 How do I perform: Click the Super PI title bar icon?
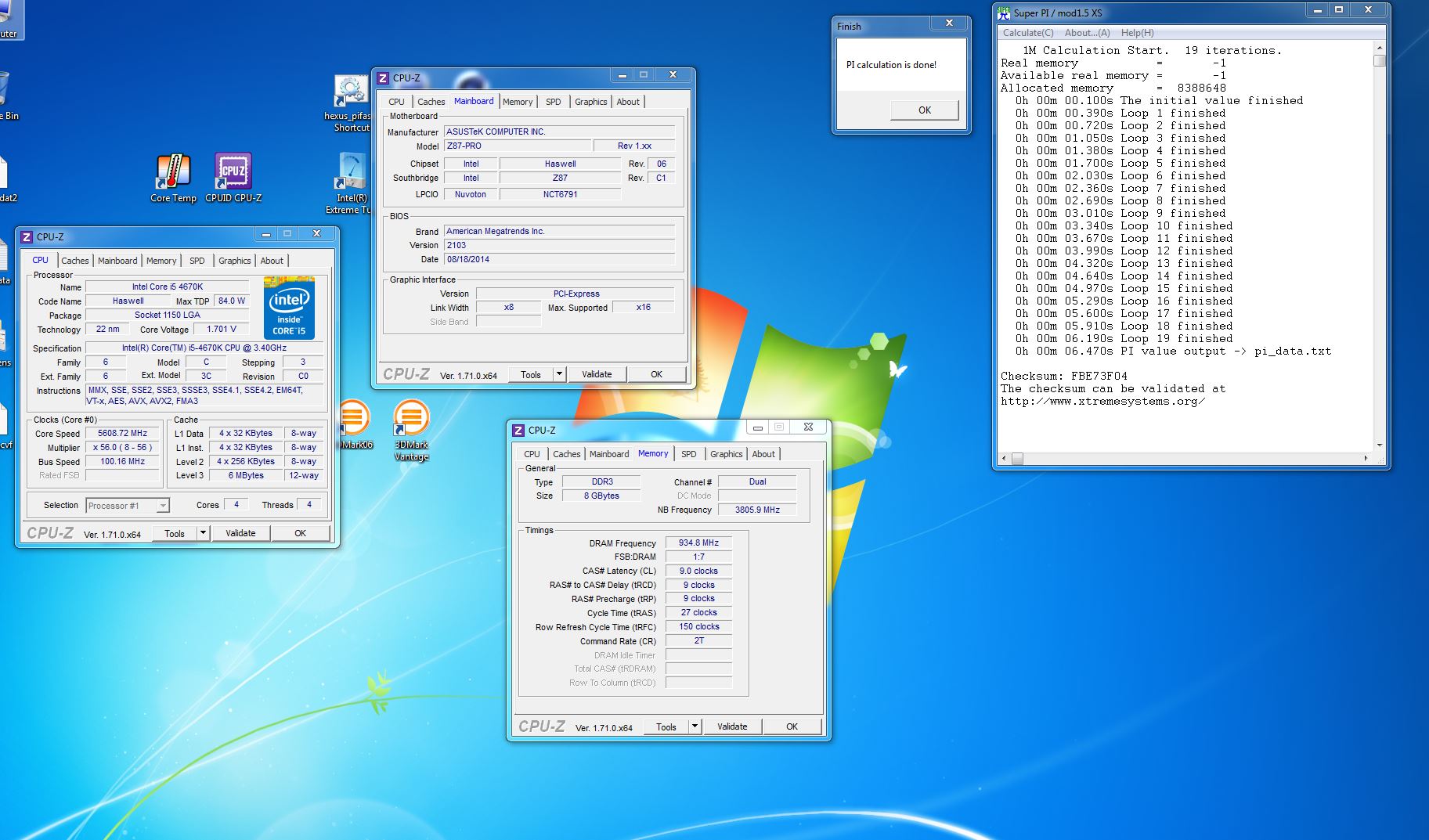[x=1004, y=13]
